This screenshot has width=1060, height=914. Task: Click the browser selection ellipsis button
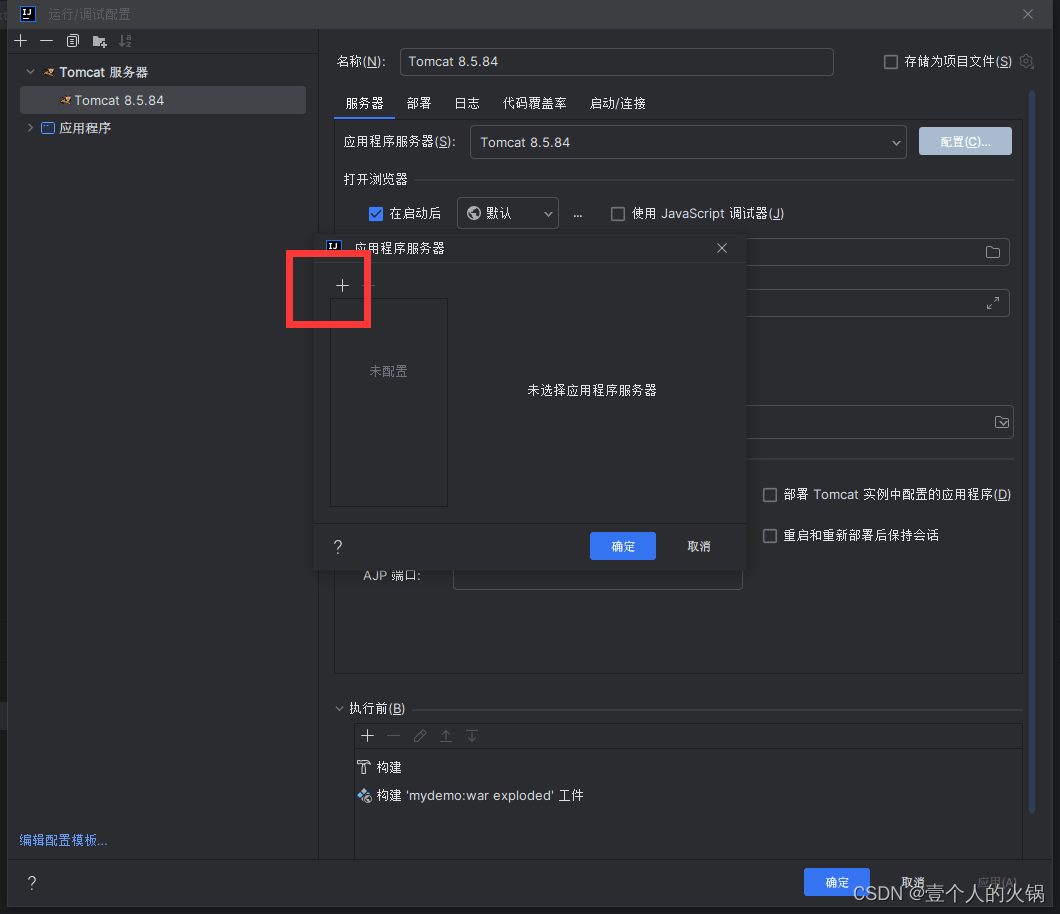[x=577, y=214]
